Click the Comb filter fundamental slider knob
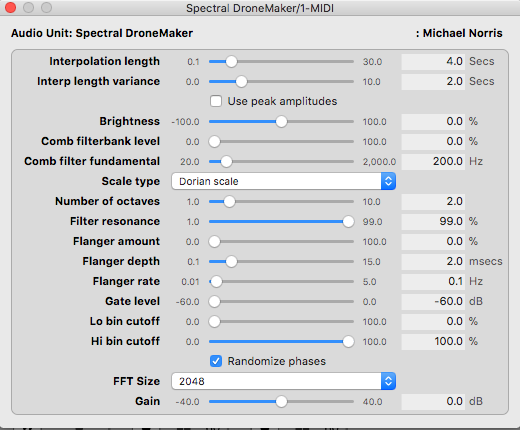 [226, 161]
